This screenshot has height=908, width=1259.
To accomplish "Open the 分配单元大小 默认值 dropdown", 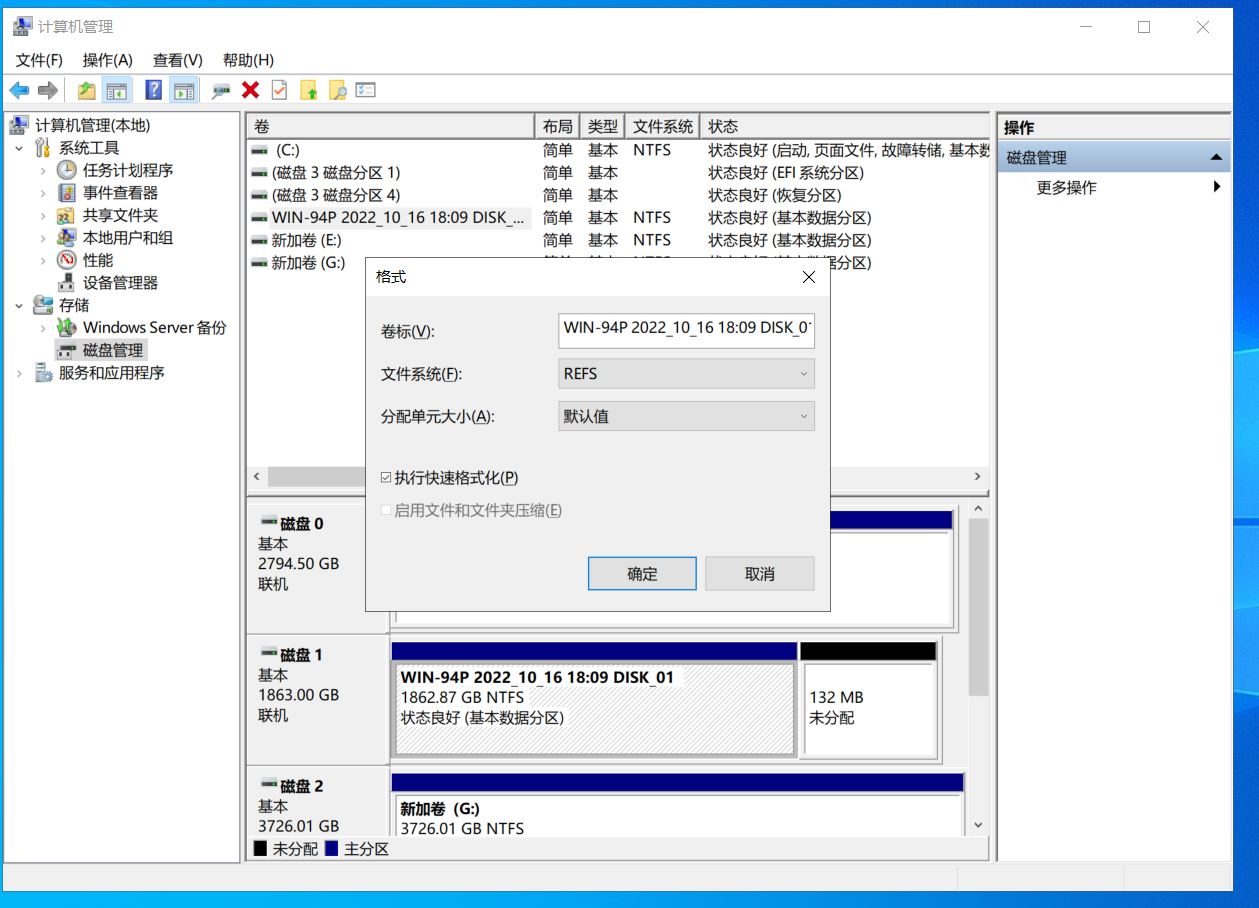I will tap(686, 417).
